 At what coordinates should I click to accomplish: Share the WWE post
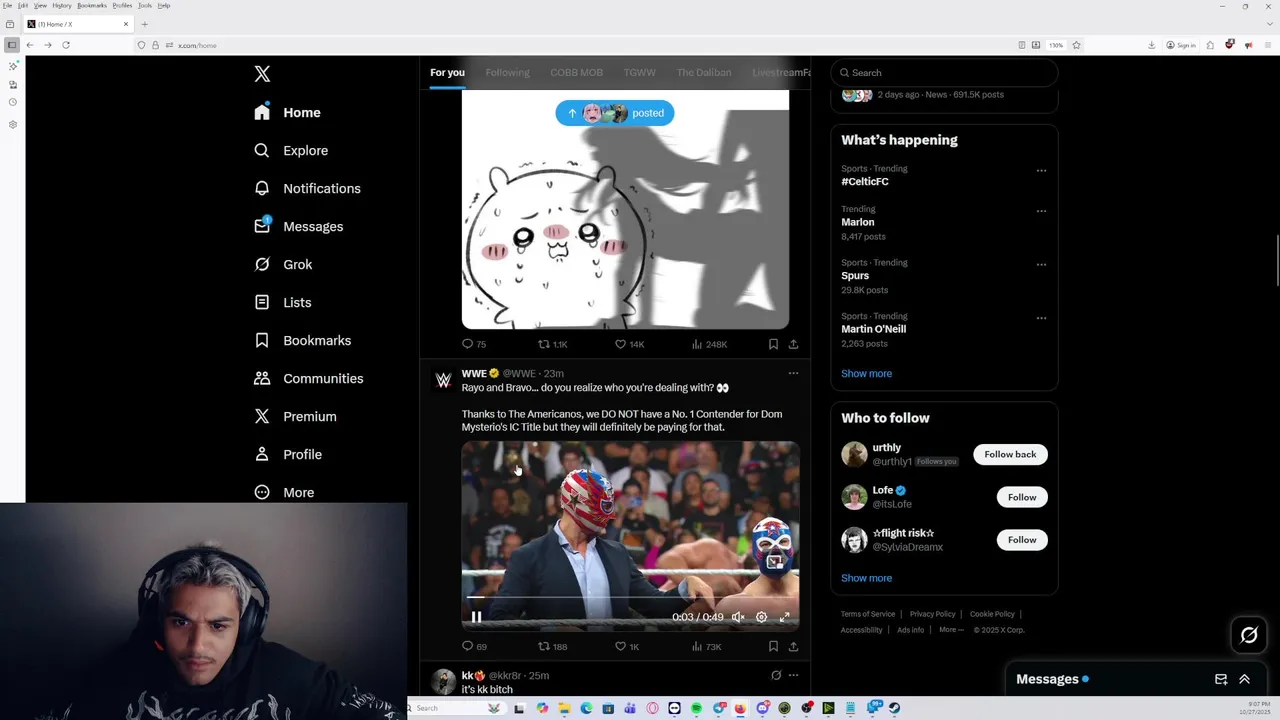point(793,646)
